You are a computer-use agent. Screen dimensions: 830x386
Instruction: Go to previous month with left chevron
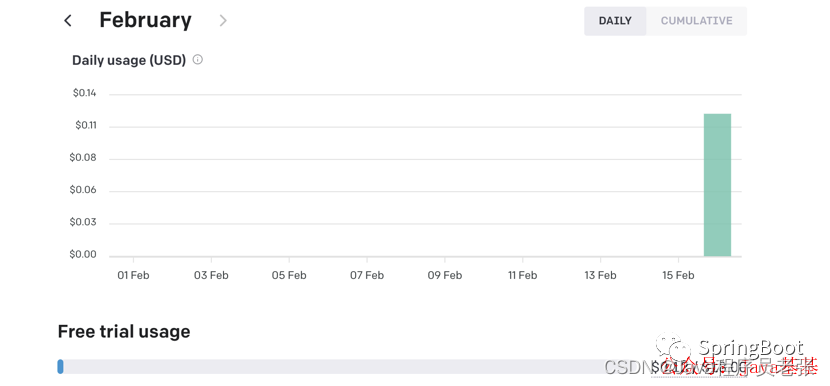tap(67, 21)
